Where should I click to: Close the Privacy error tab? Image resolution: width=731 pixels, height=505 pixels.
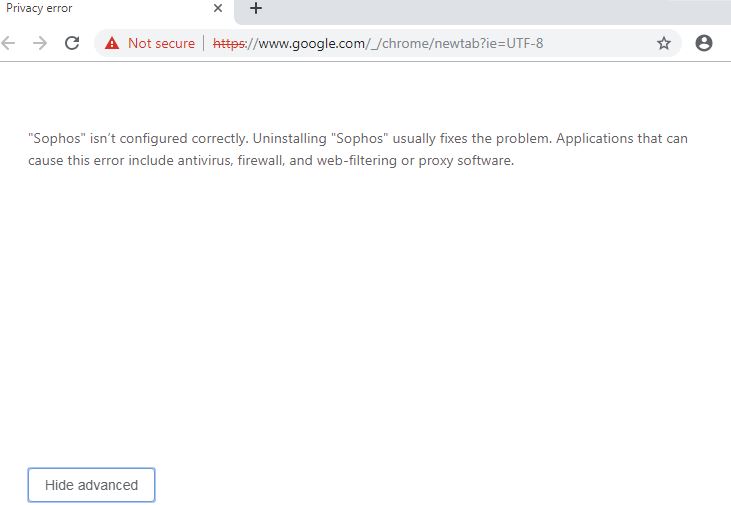(218, 8)
